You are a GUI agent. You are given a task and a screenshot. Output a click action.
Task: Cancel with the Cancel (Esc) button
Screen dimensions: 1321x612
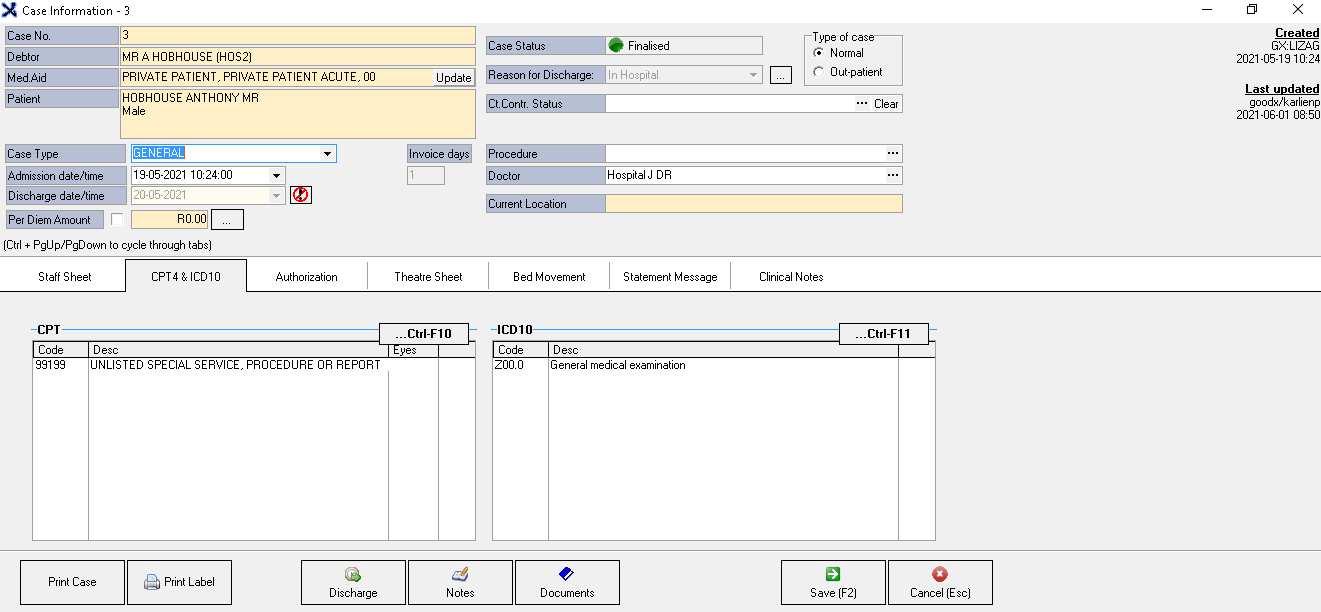(x=940, y=582)
